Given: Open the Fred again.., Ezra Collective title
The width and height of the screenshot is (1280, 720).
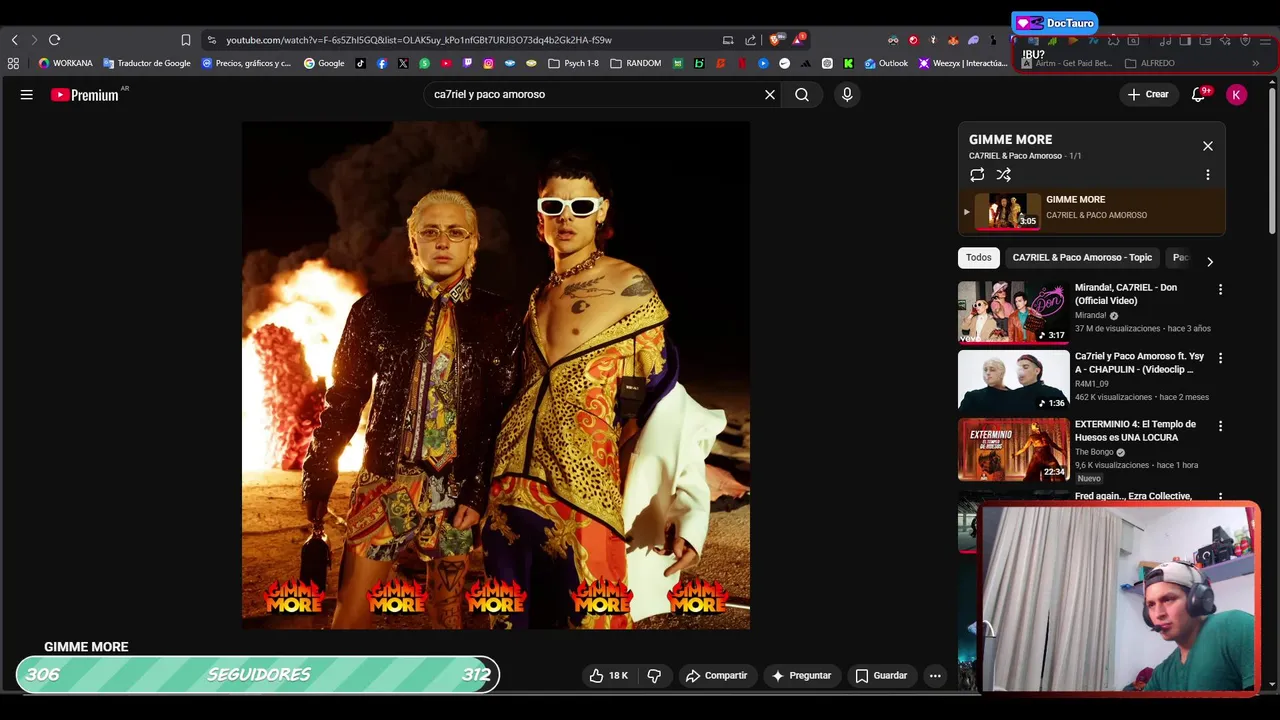Looking at the screenshot, I should coord(1133,496).
